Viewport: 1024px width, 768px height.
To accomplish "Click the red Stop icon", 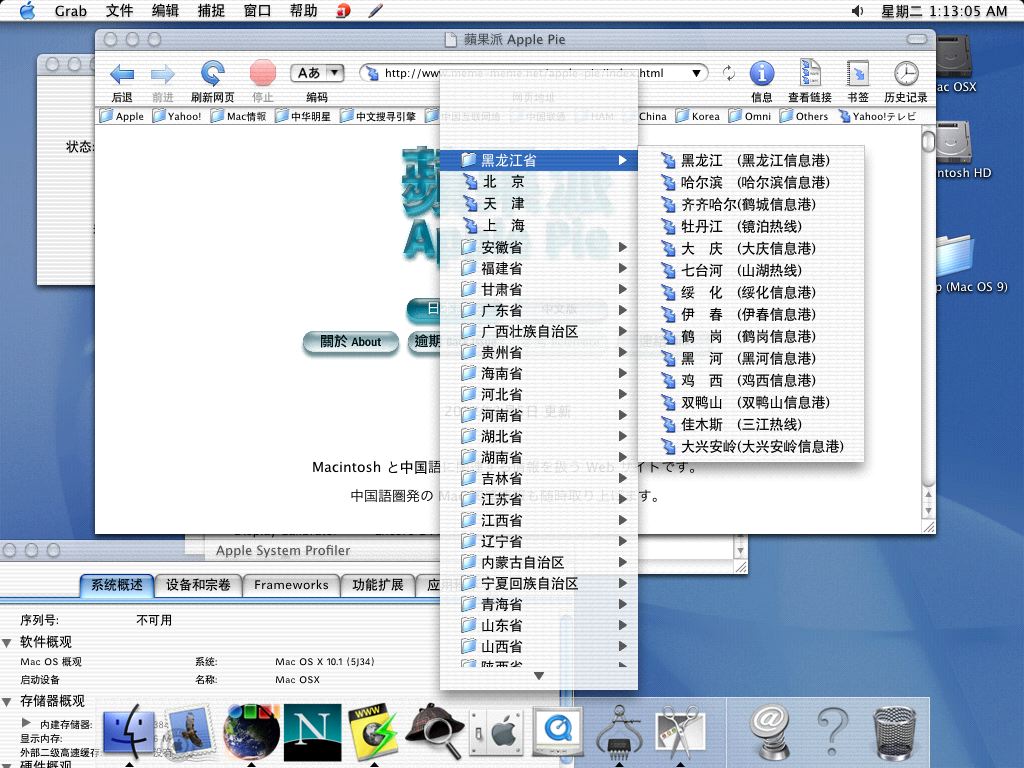I will pos(262,74).
